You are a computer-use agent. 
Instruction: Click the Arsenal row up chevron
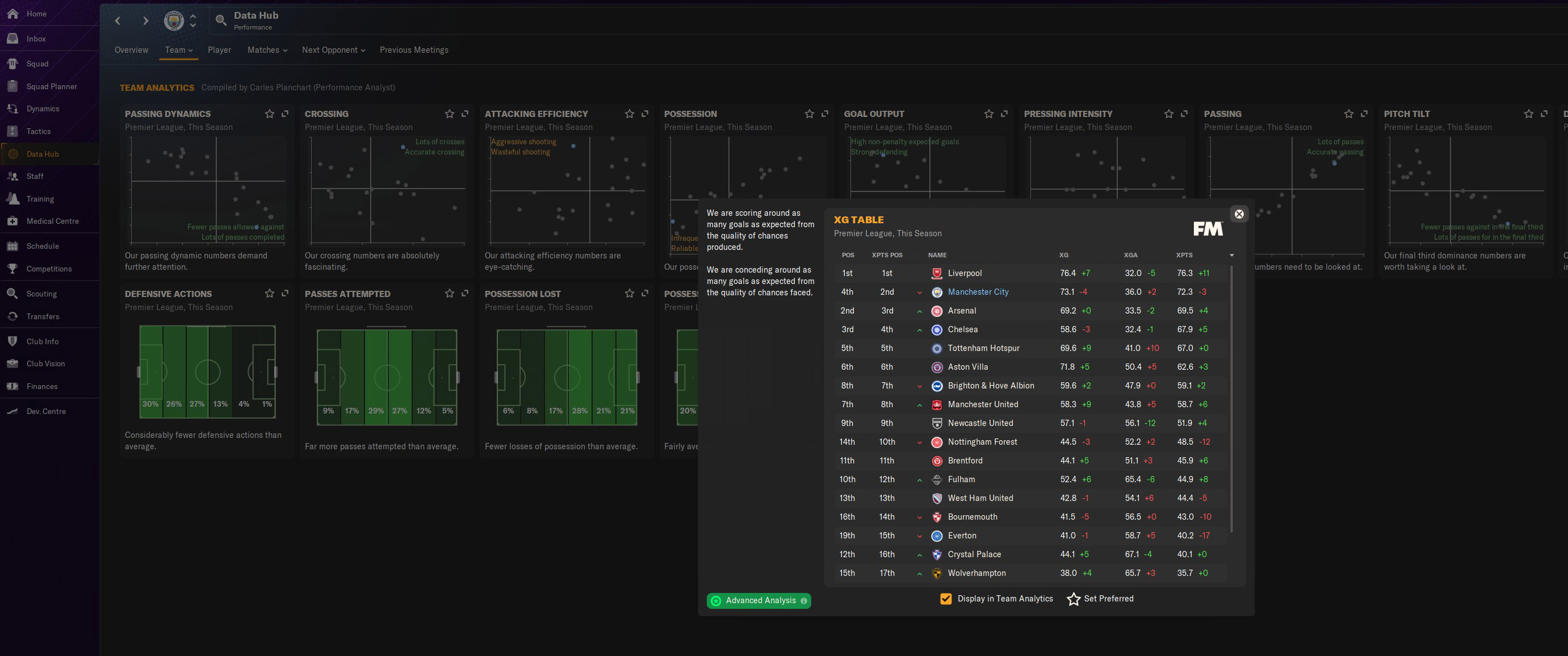919,312
